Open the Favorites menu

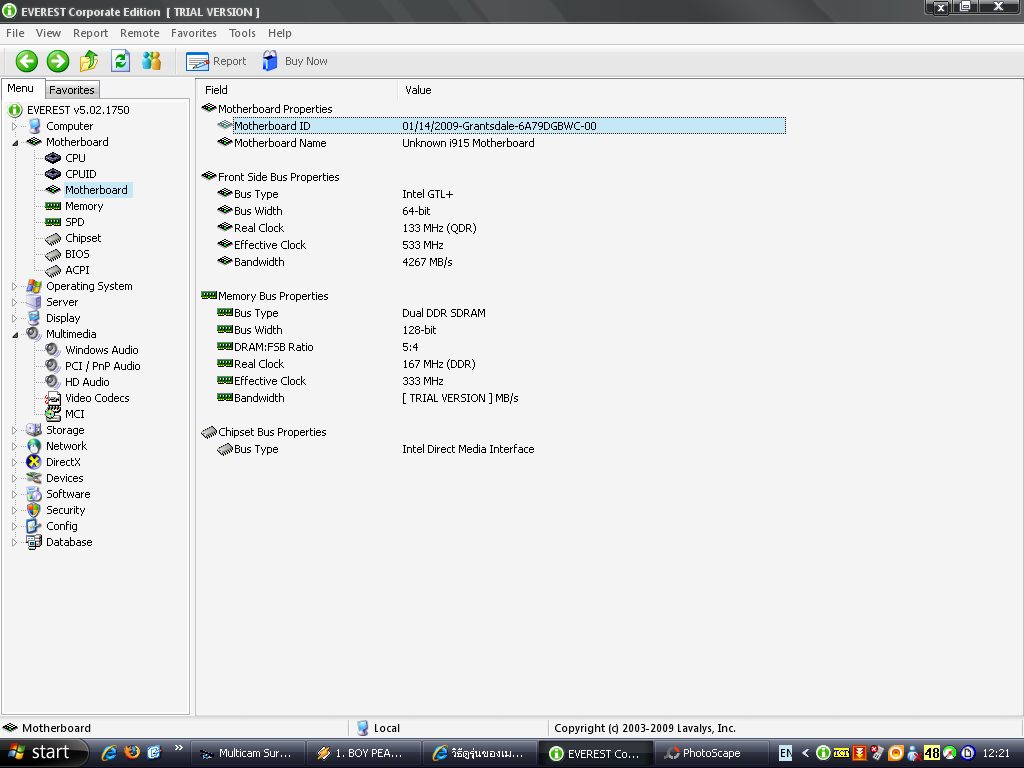click(x=193, y=33)
